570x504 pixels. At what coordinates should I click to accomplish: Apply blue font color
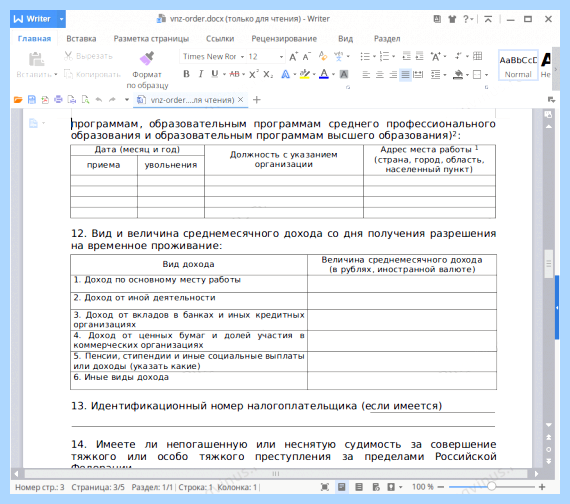click(x=324, y=74)
